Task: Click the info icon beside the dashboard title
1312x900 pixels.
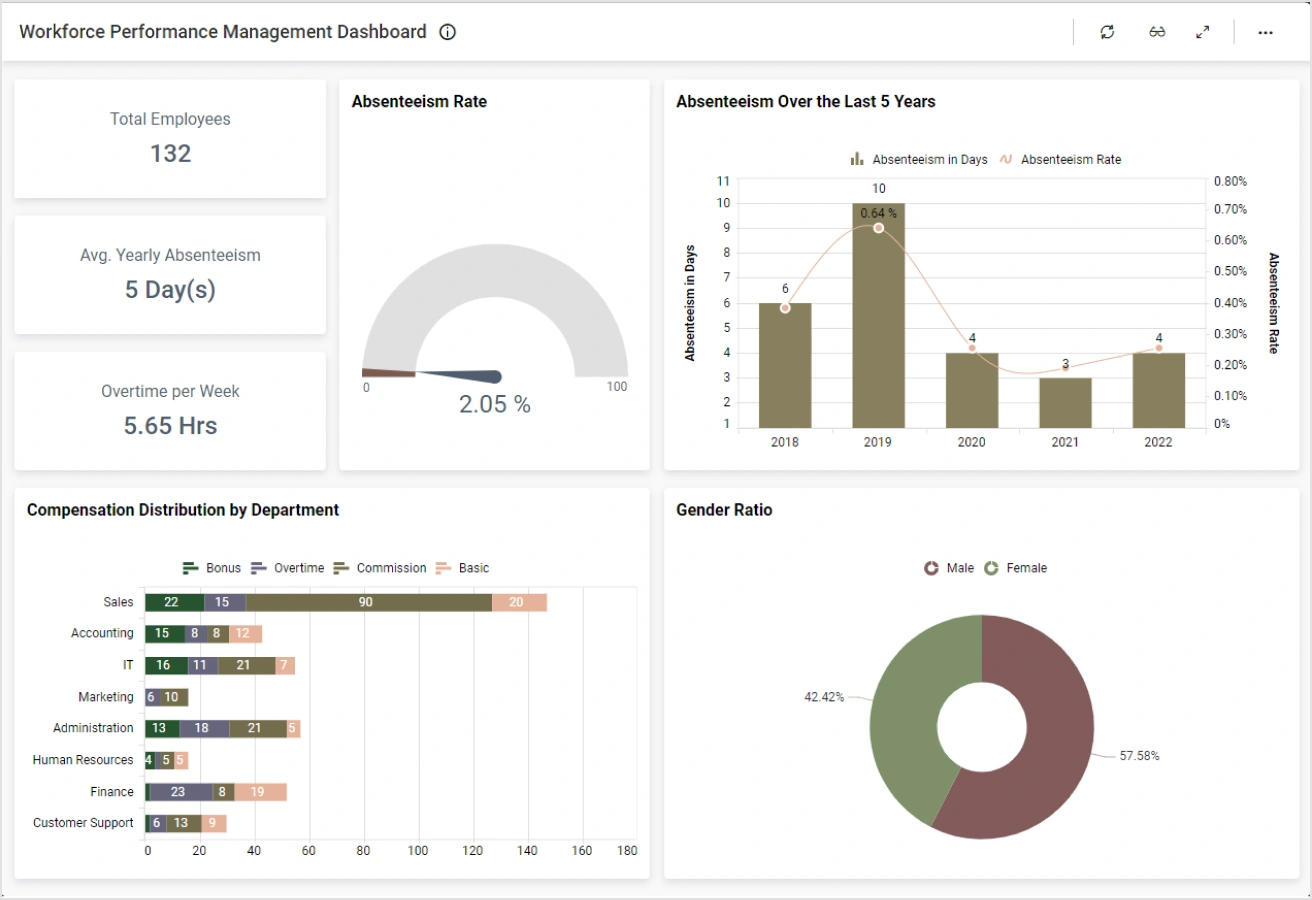Action: click(x=446, y=32)
